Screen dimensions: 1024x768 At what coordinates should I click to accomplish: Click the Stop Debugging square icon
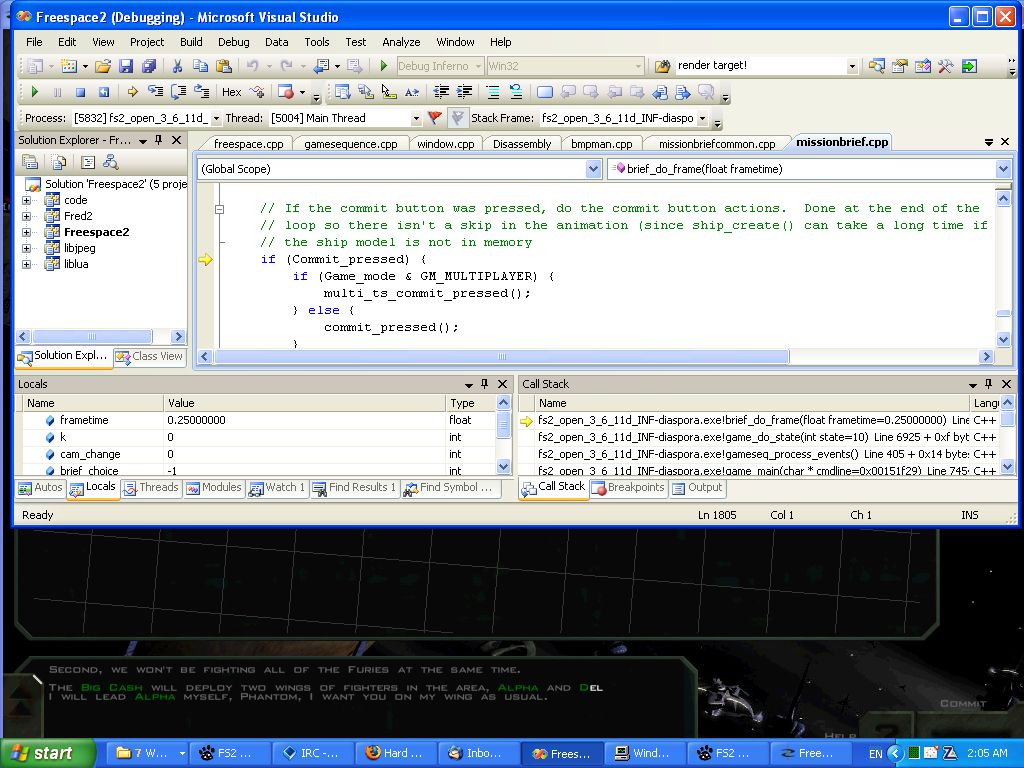80,92
